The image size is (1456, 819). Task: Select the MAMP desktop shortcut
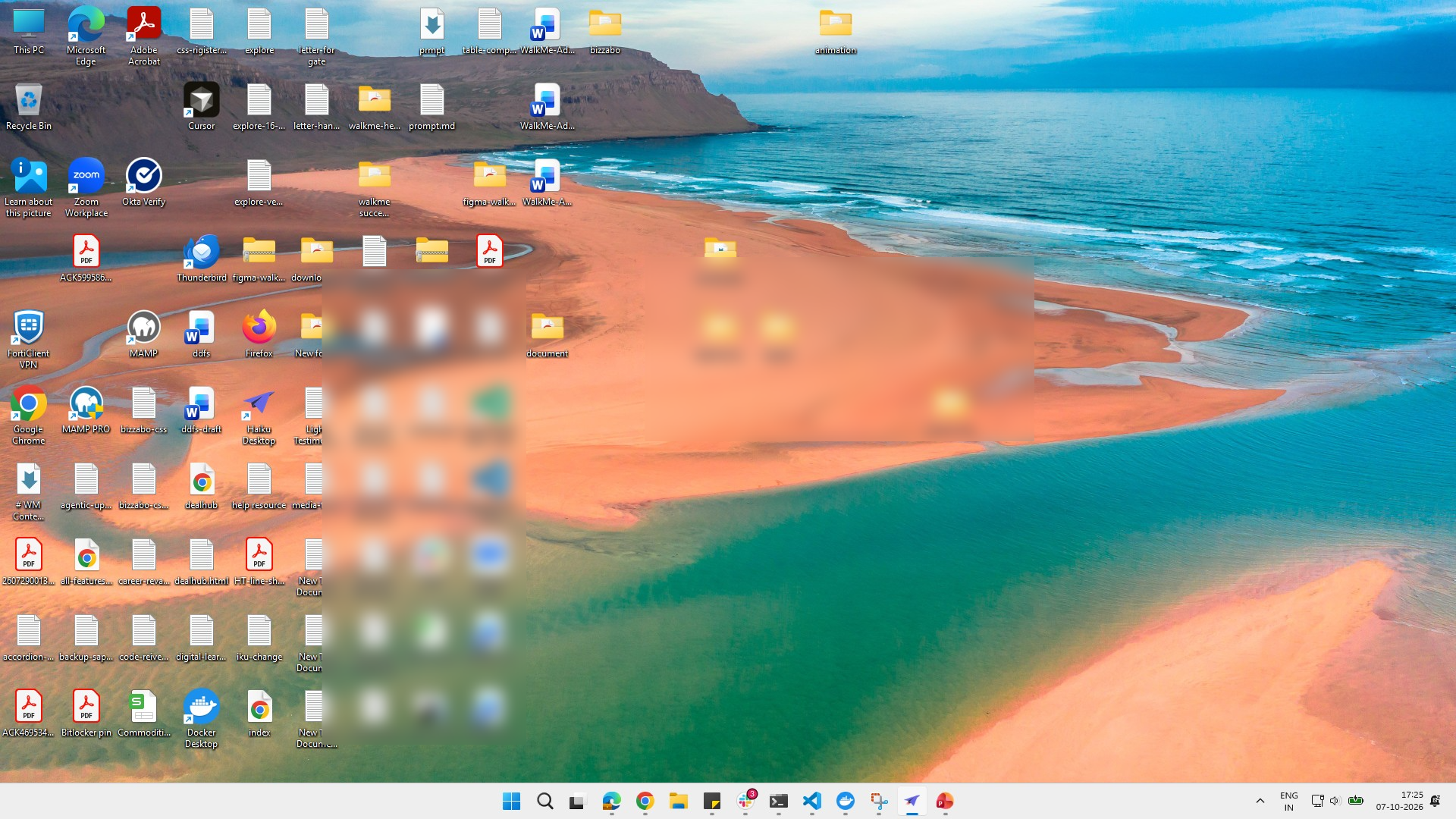pos(143,334)
